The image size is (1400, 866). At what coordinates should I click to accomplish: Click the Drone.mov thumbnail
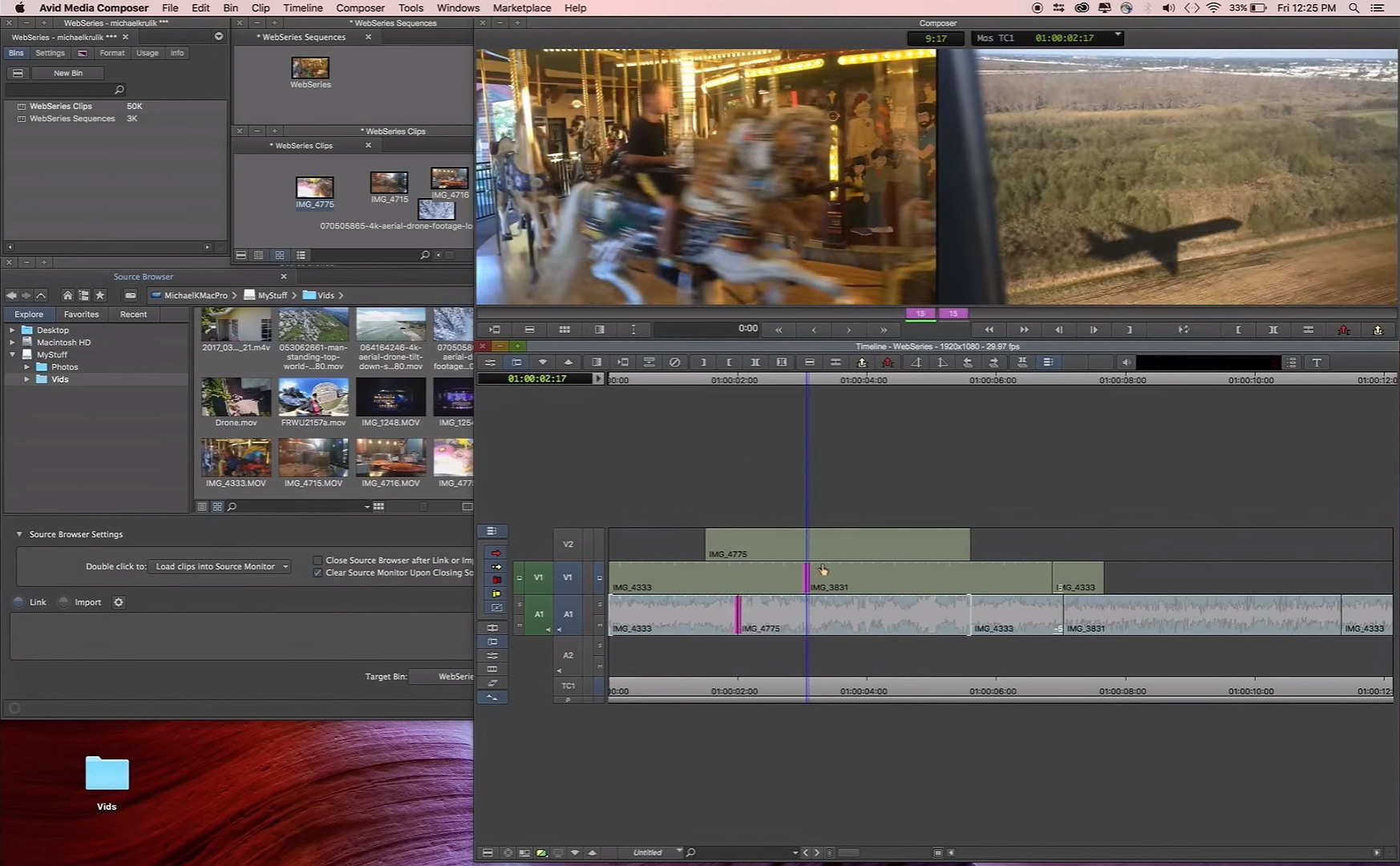tap(236, 397)
